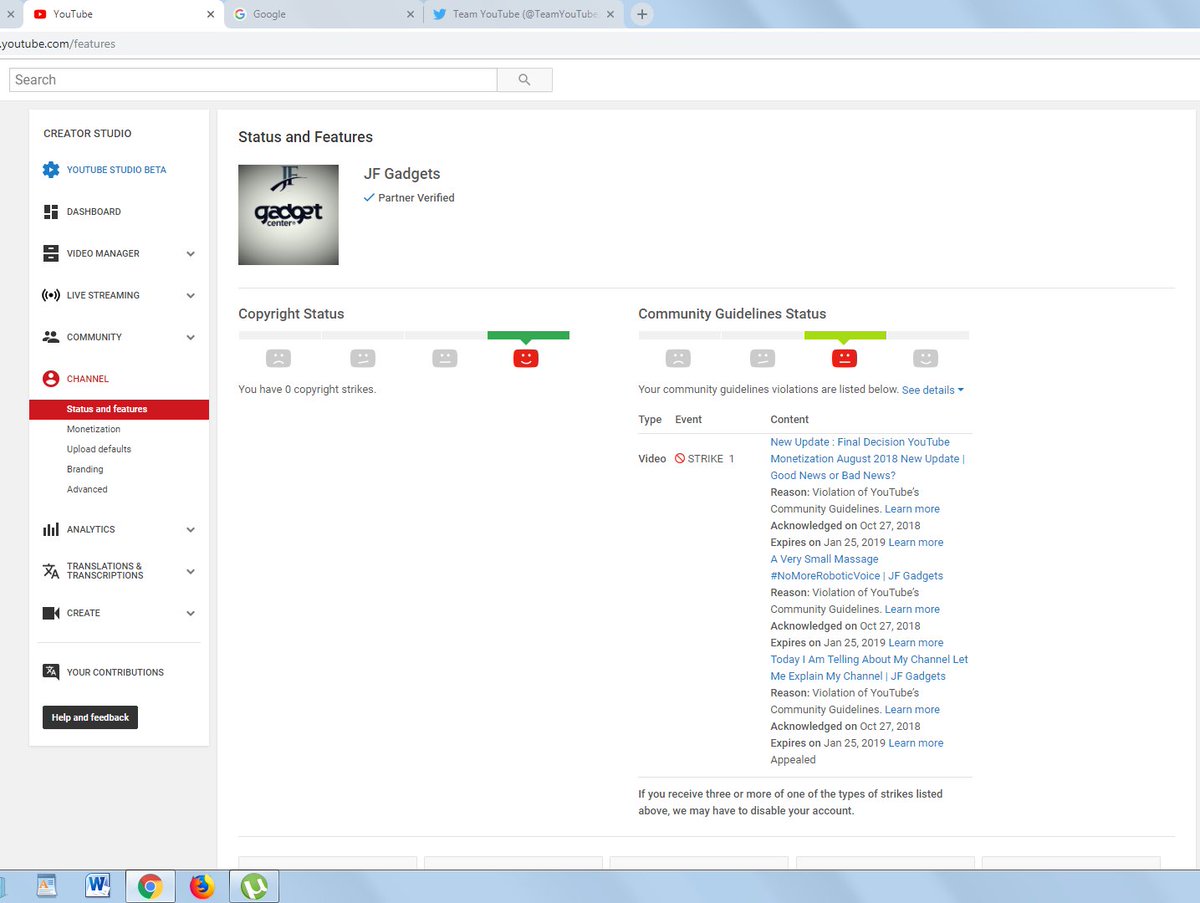Click red community guidelines status face

(x=844, y=358)
